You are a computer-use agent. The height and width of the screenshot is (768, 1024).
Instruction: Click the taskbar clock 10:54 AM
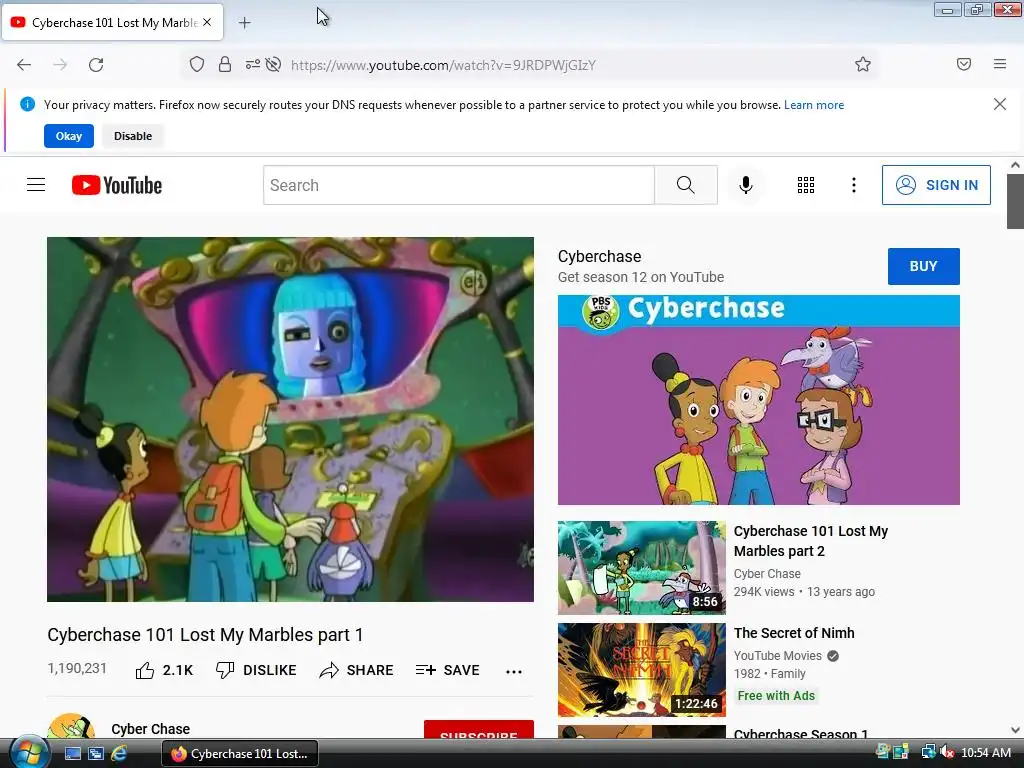(x=986, y=753)
